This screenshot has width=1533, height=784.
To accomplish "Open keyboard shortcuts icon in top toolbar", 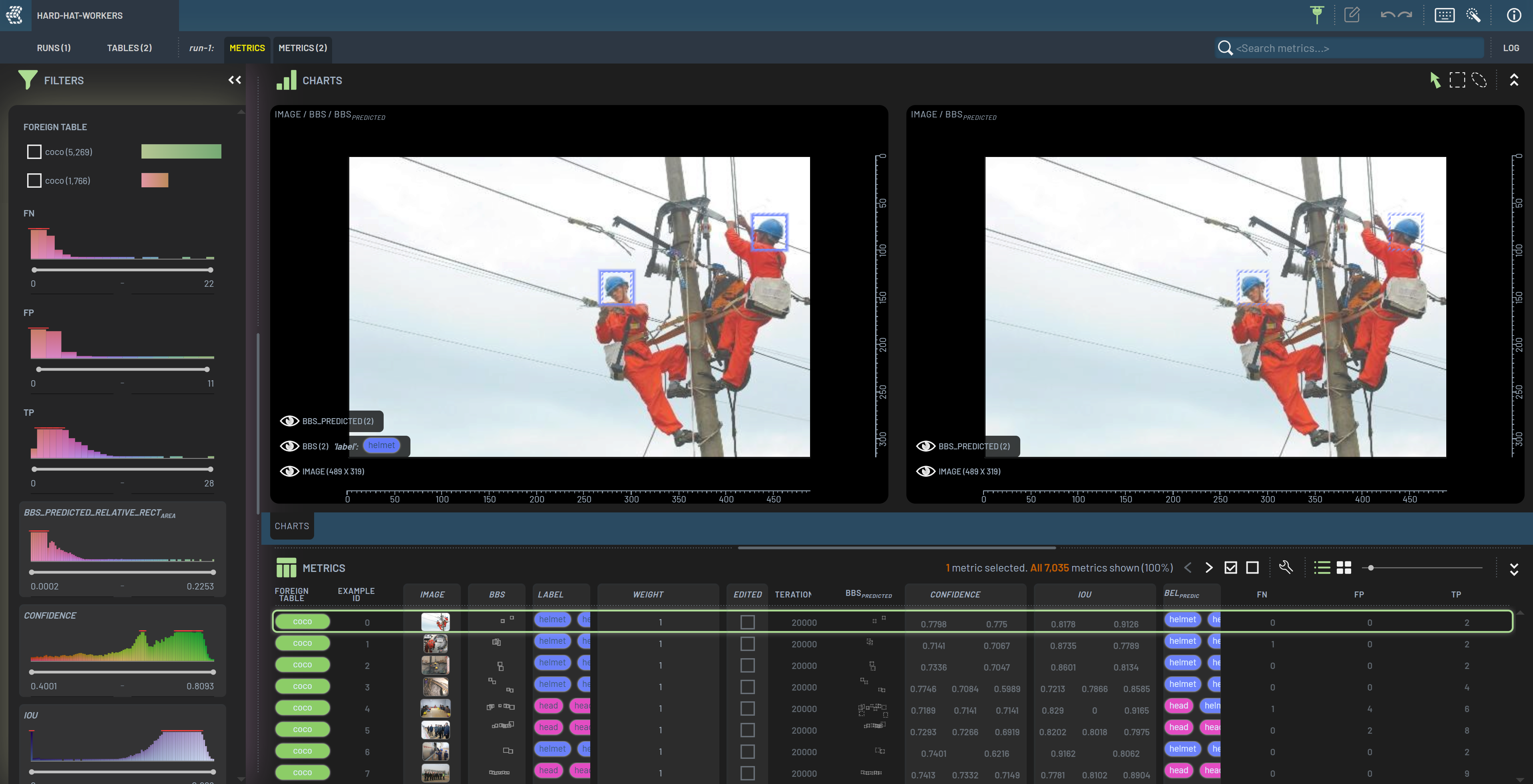I will [1444, 16].
